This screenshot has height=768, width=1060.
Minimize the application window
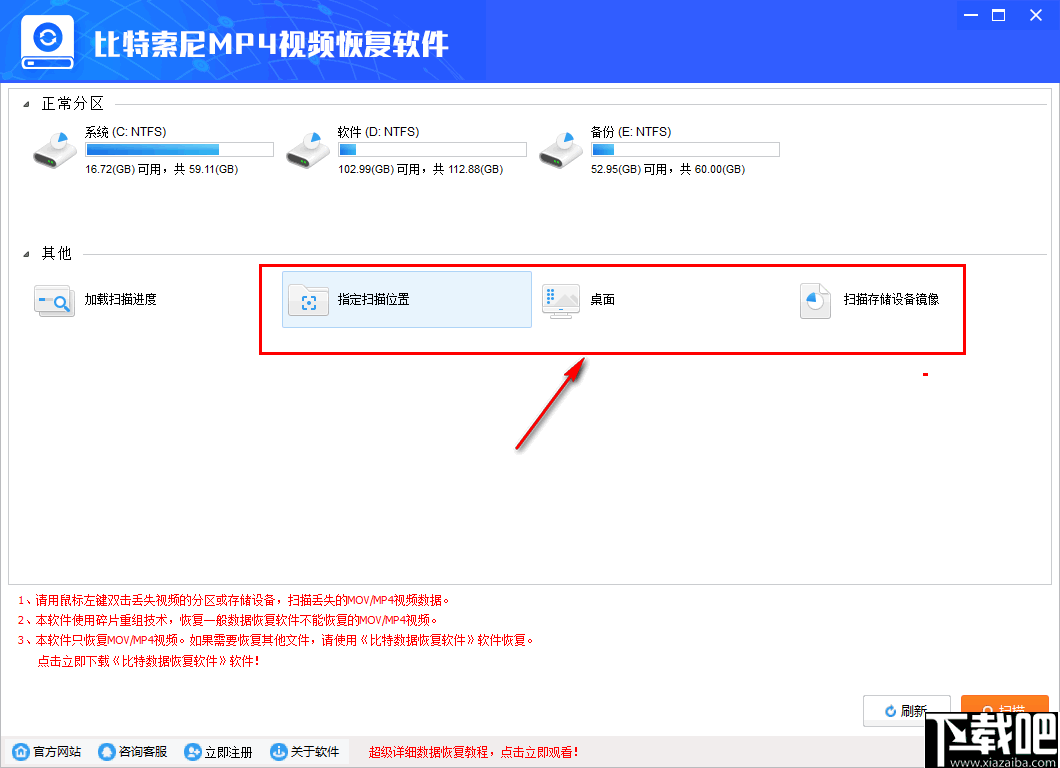pos(971,15)
